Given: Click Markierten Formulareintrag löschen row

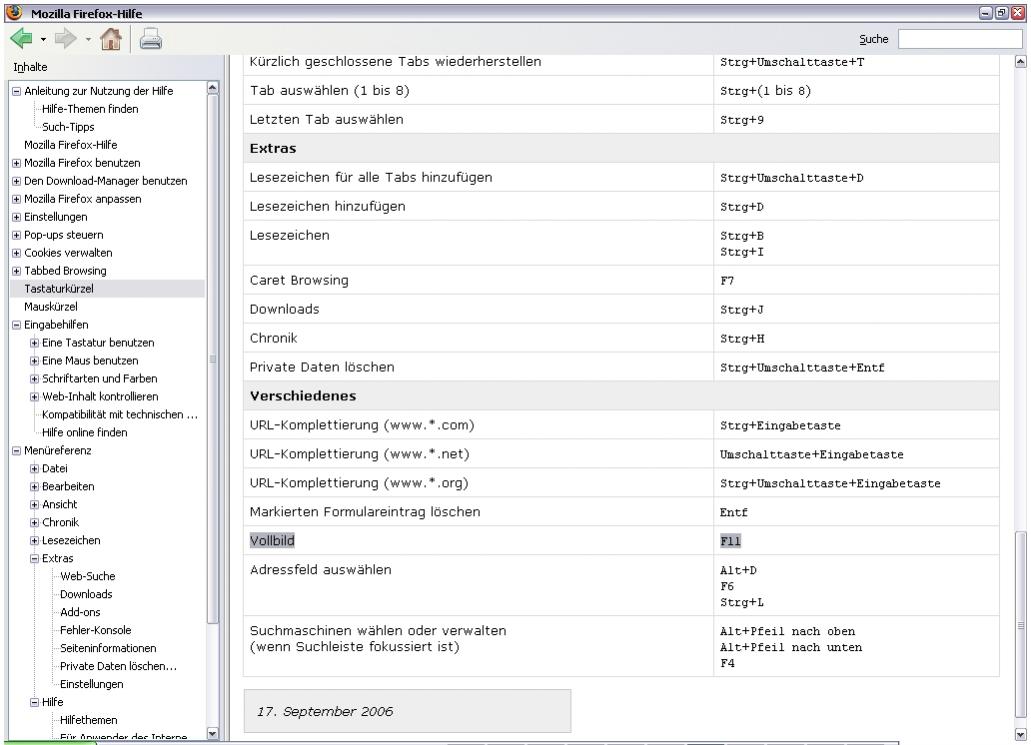Looking at the screenshot, I should click(x=365, y=512).
